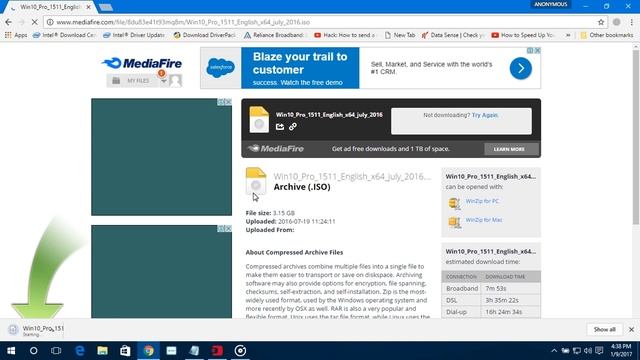Close the Salesforce banner ad
The width and height of the screenshot is (640, 360).
538,50
